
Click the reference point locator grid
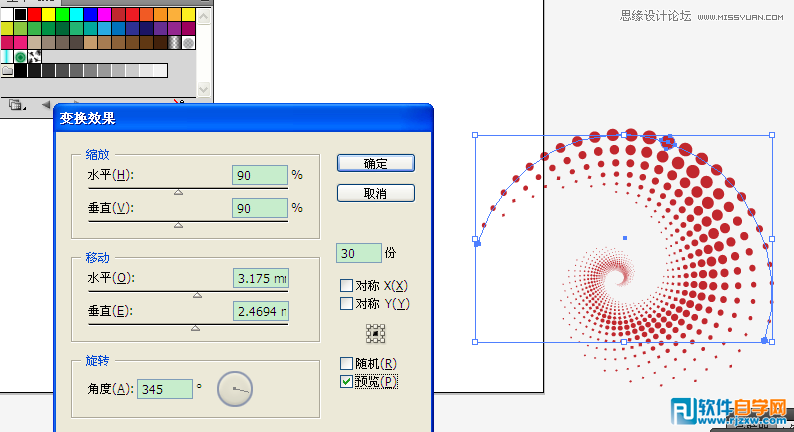coord(375,334)
